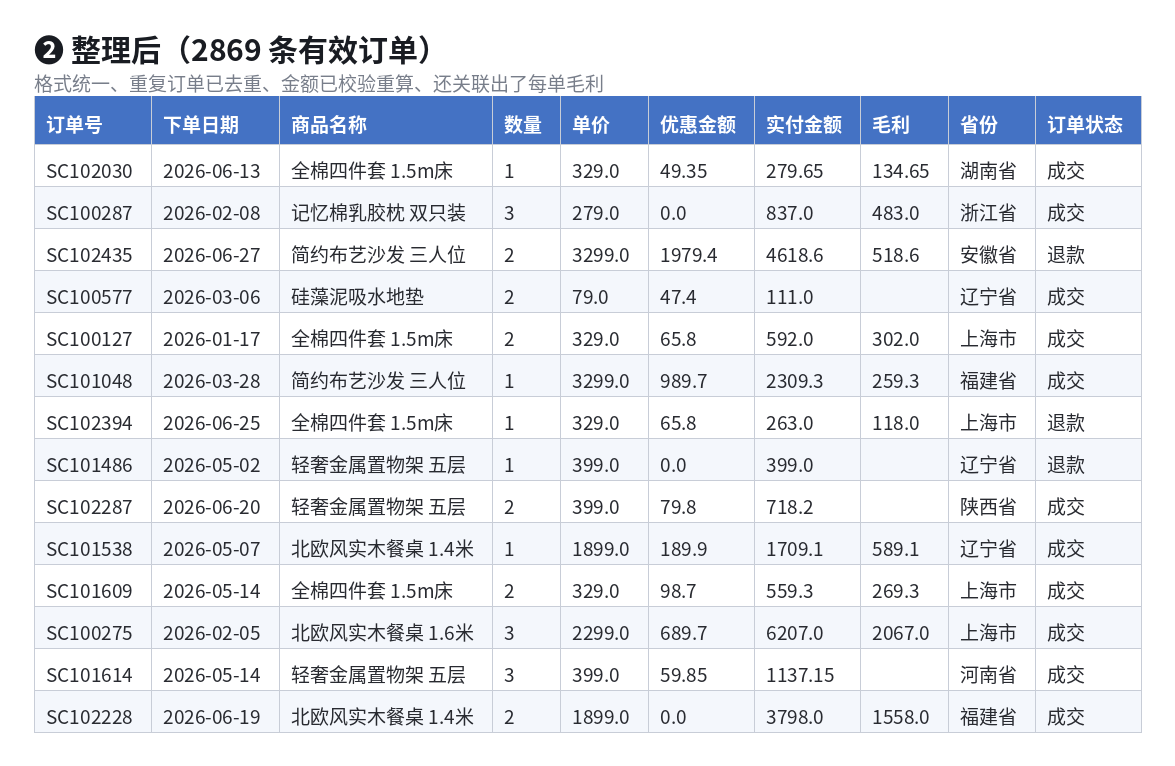
Task: Select order number SC101486
Action: pos(89,465)
